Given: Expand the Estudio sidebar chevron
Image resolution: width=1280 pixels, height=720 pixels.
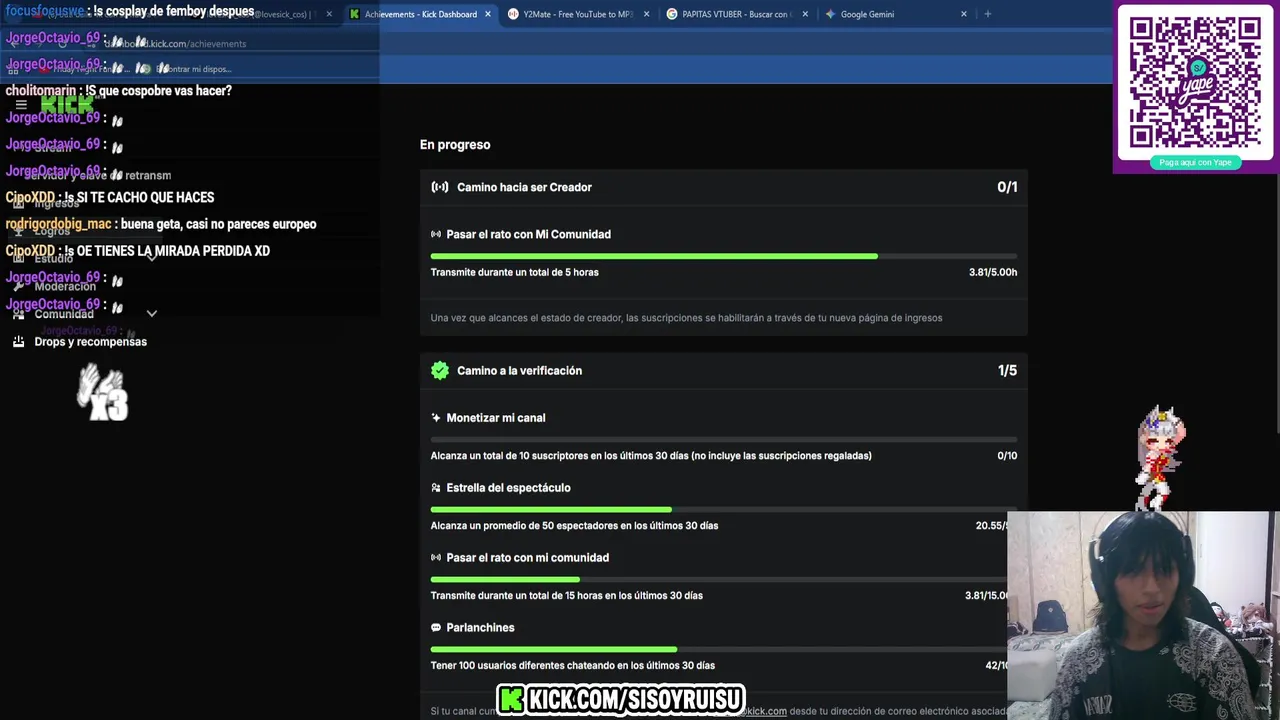Looking at the screenshot, I should point(152,258).
